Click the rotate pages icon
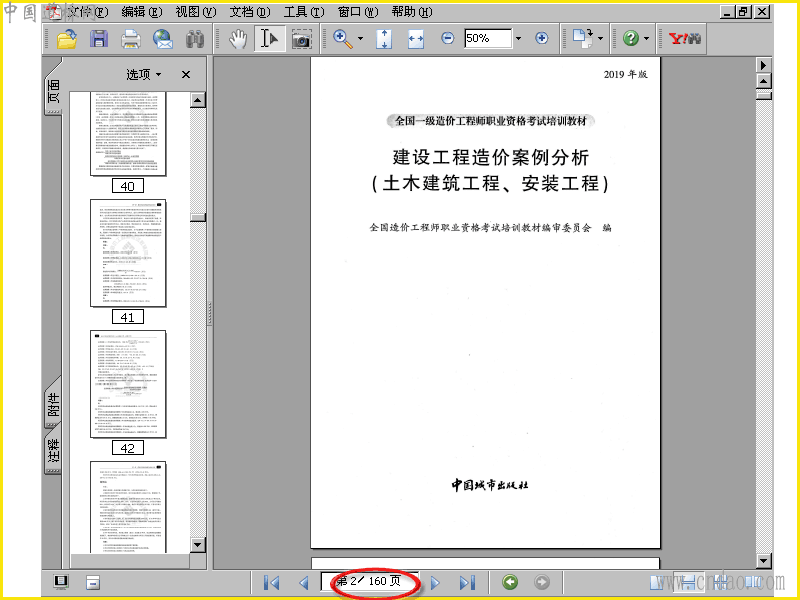The width and height of the screenshot is (800, 600). pos(582,39)
